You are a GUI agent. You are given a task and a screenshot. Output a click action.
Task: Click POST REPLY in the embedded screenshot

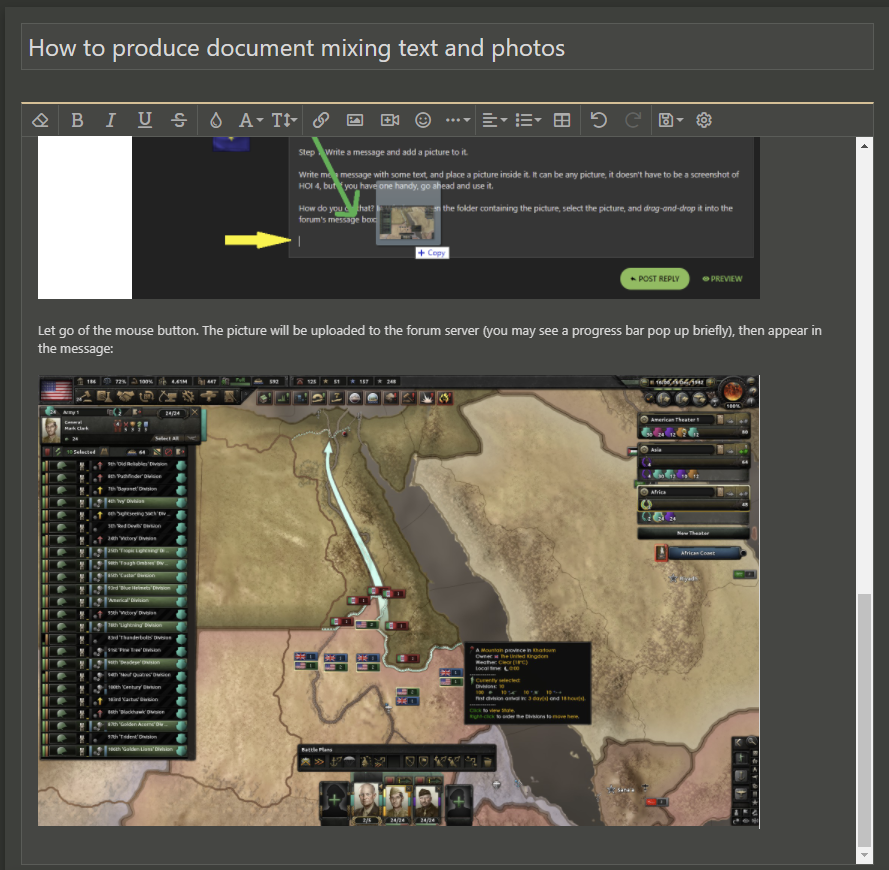coord(654,279)
